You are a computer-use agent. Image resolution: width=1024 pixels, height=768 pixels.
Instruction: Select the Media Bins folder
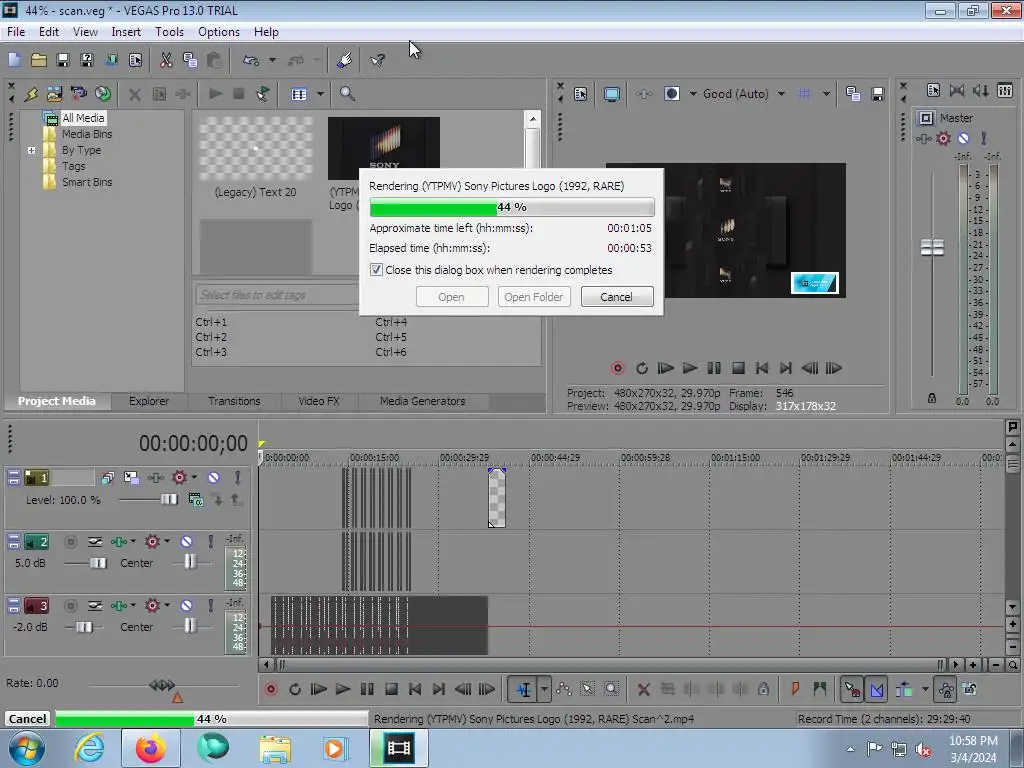[x=87, y=134]
